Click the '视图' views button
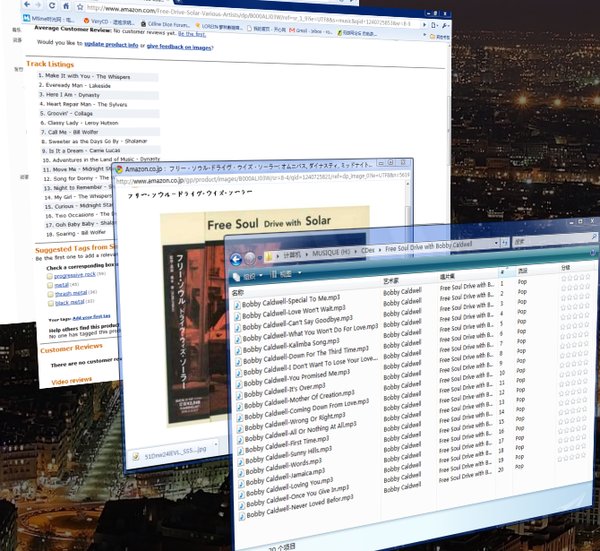Screen dimensions: 600x551 [x=281, y=274]
